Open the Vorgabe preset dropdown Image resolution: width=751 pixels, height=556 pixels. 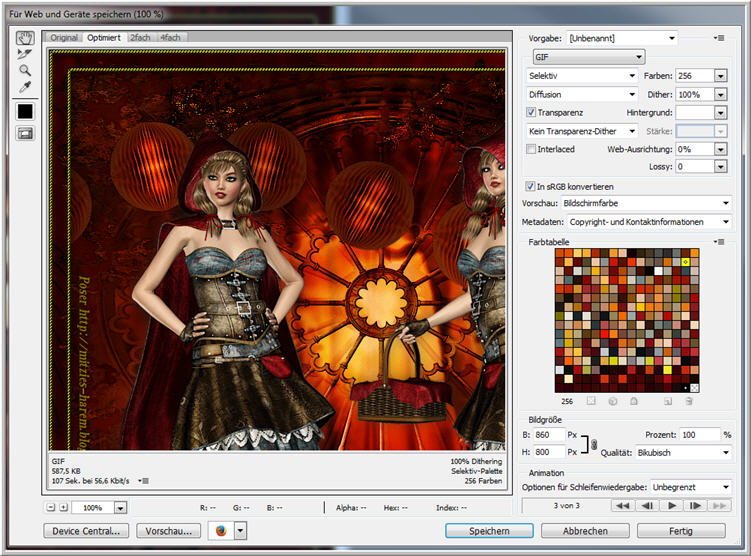(x=622, y=38)
